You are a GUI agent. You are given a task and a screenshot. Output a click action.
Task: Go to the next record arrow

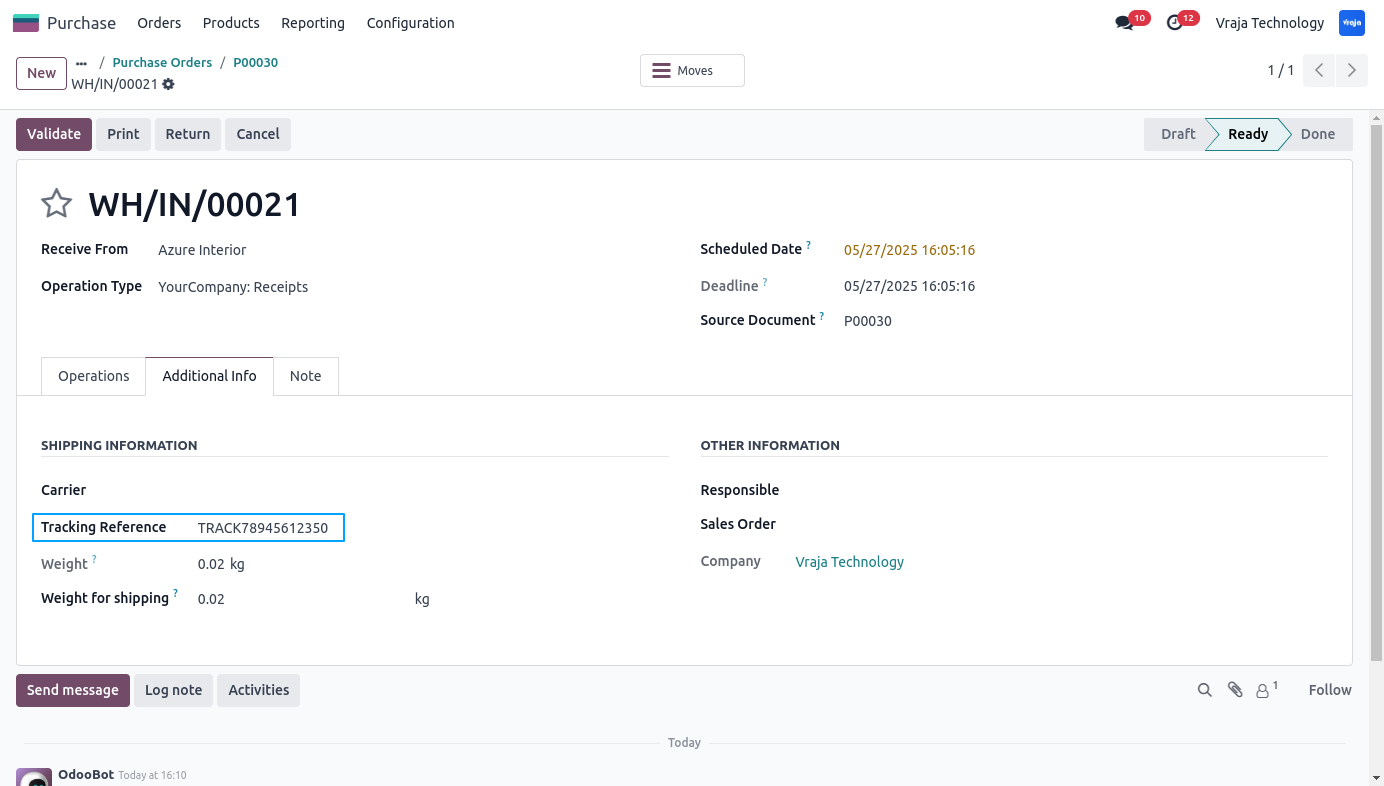click(1352, 70)
